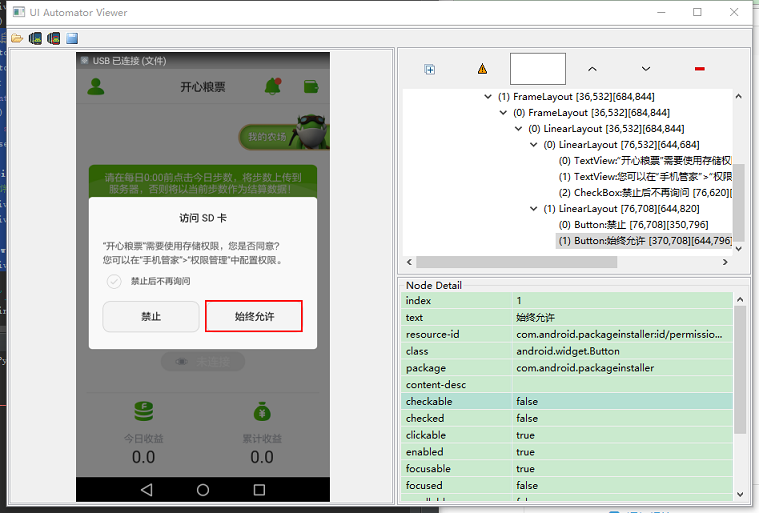Click hierarchy tree scroll right arrow
Image resolution: width=759 pixels, height=513 pixels.
pos(725,262)
